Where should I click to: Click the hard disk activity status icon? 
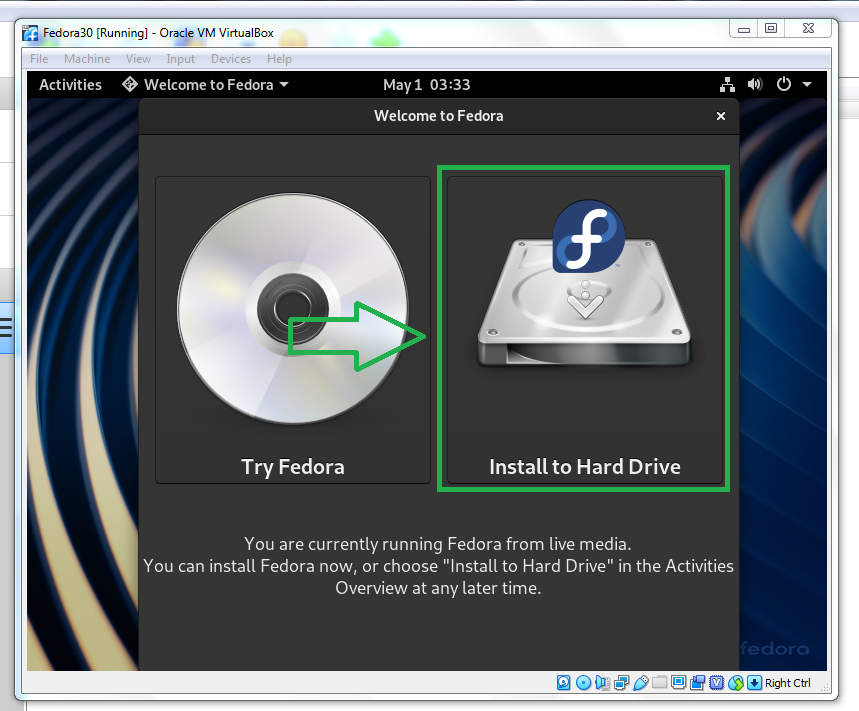pos(564,683)
